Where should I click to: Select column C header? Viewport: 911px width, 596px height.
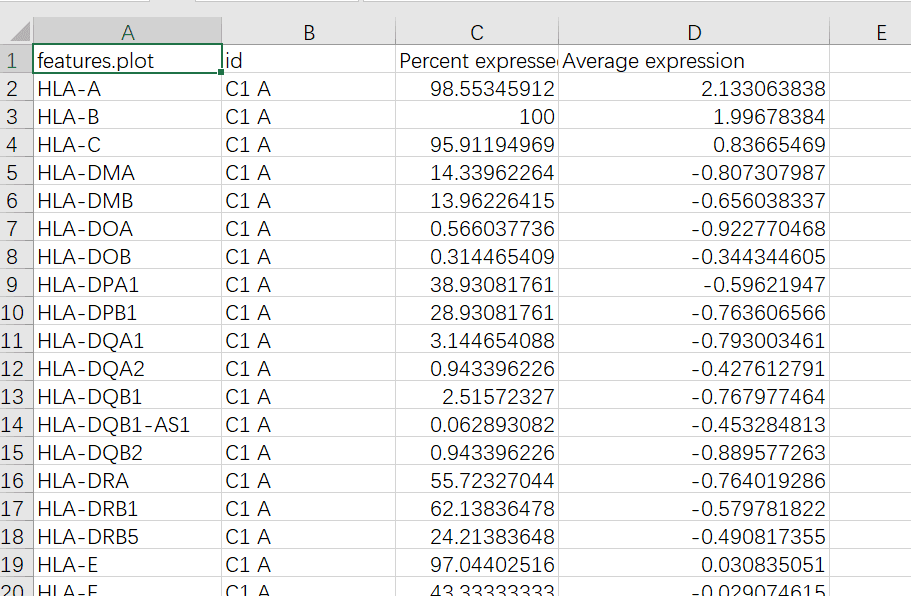[x=477, y=31]
